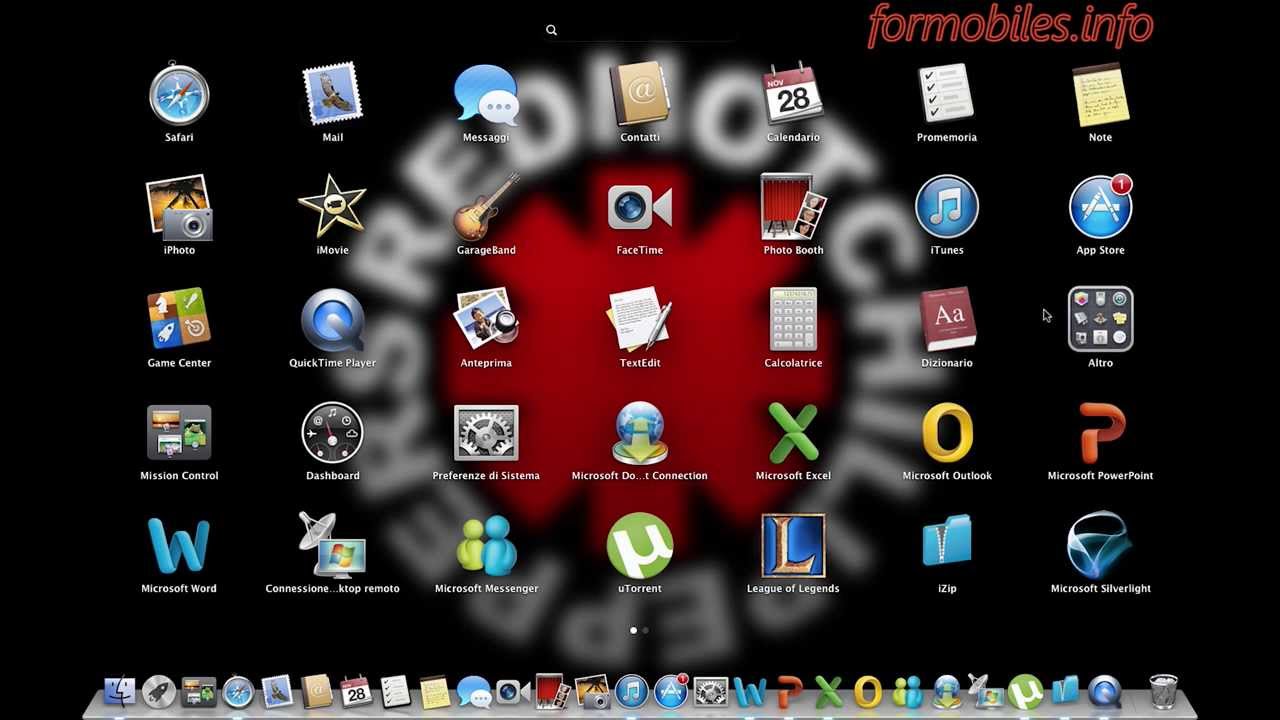Launch Calcolatrice app

793,320
